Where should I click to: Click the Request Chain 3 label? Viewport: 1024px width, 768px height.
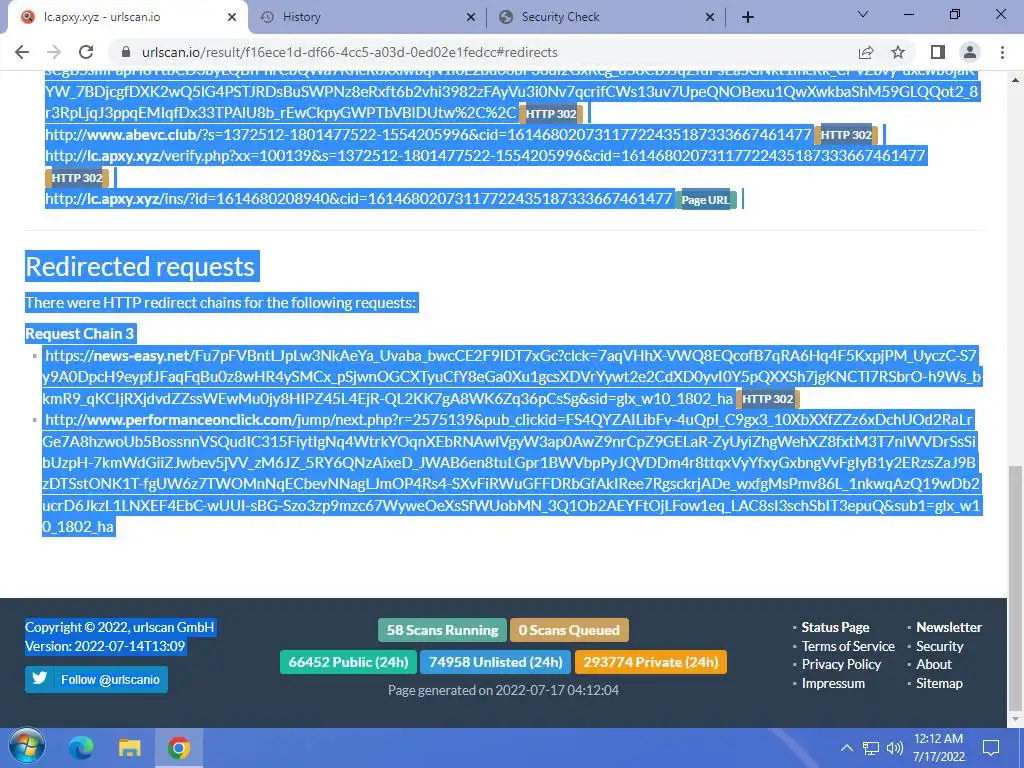tap(80, 334)
